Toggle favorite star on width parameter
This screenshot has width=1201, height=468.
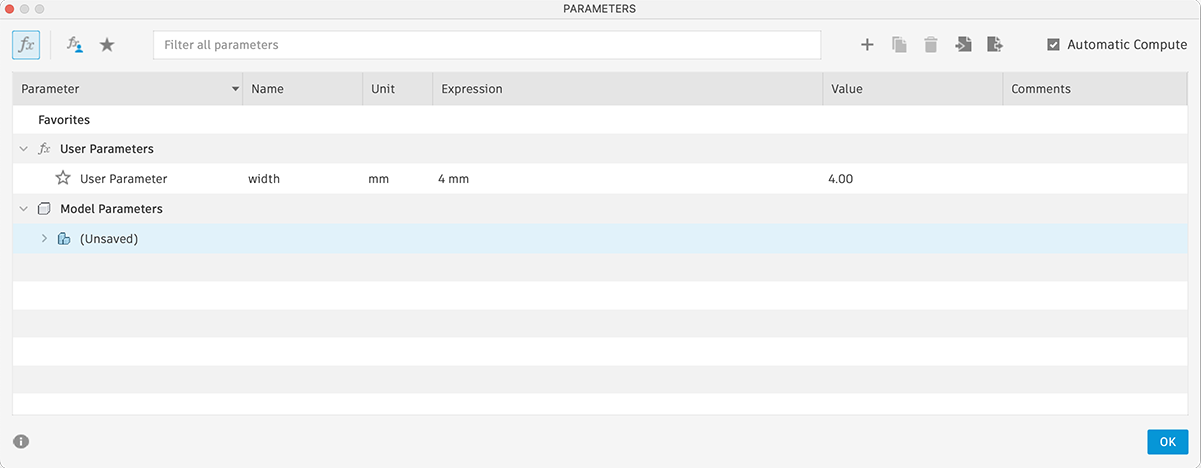[x=63, y=179]
